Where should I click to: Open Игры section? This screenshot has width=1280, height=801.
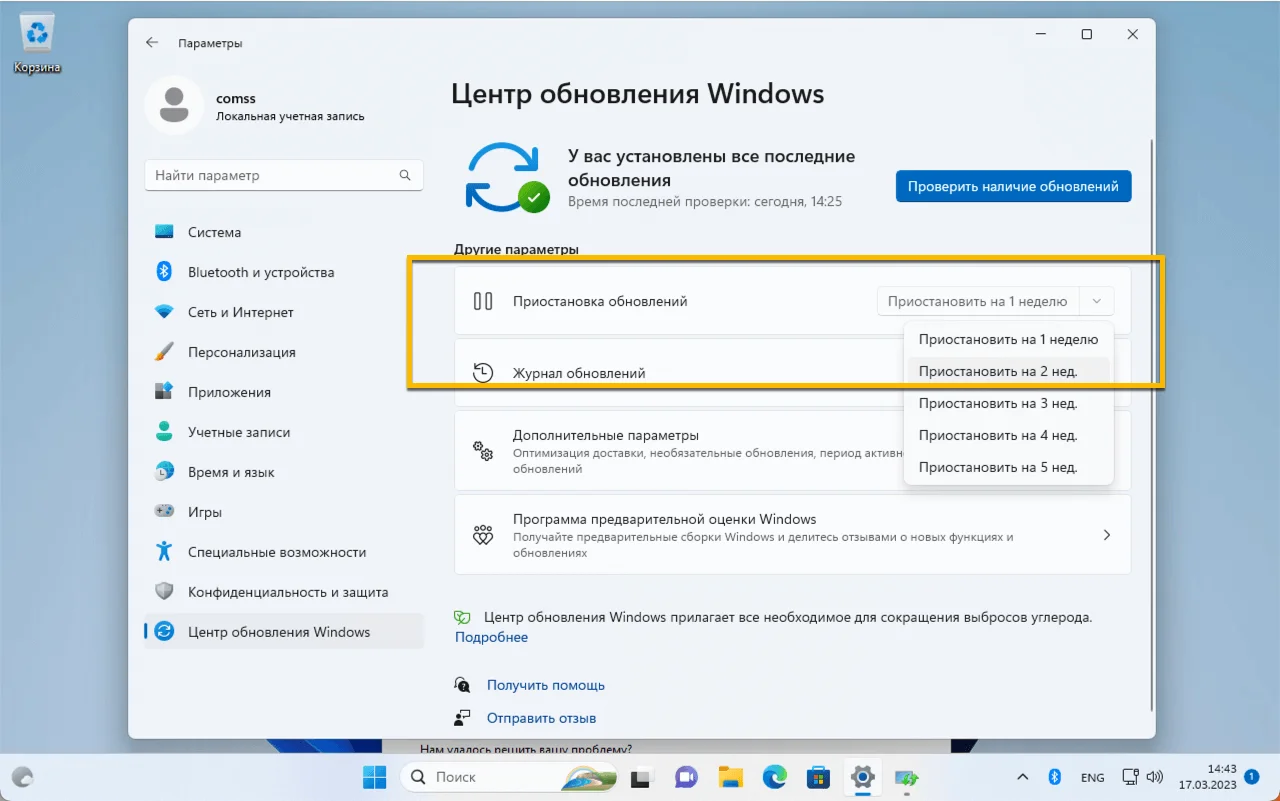pos(284,512)
